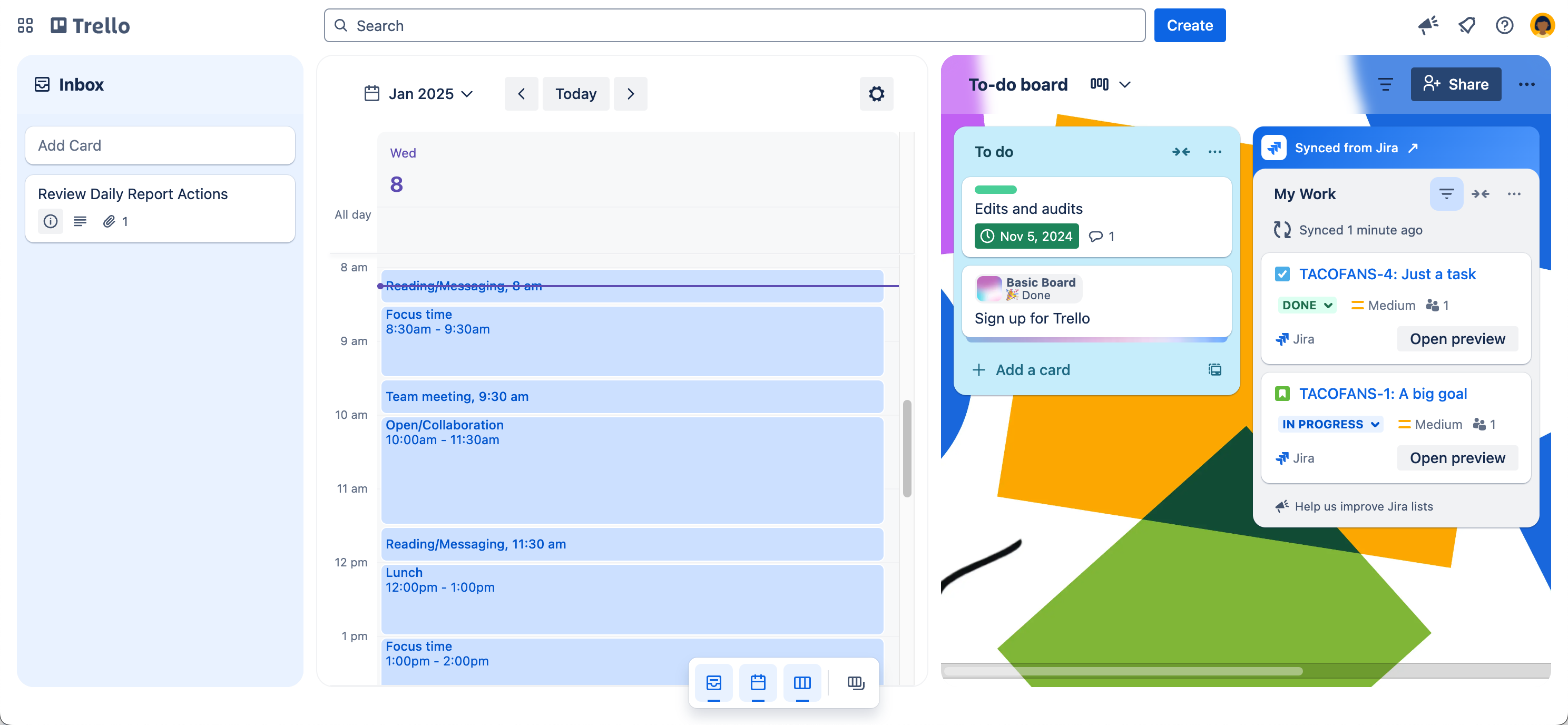
Task: Open switch boards icon in bottom bar
Action: pyautogui.click(x=855, y=683)
